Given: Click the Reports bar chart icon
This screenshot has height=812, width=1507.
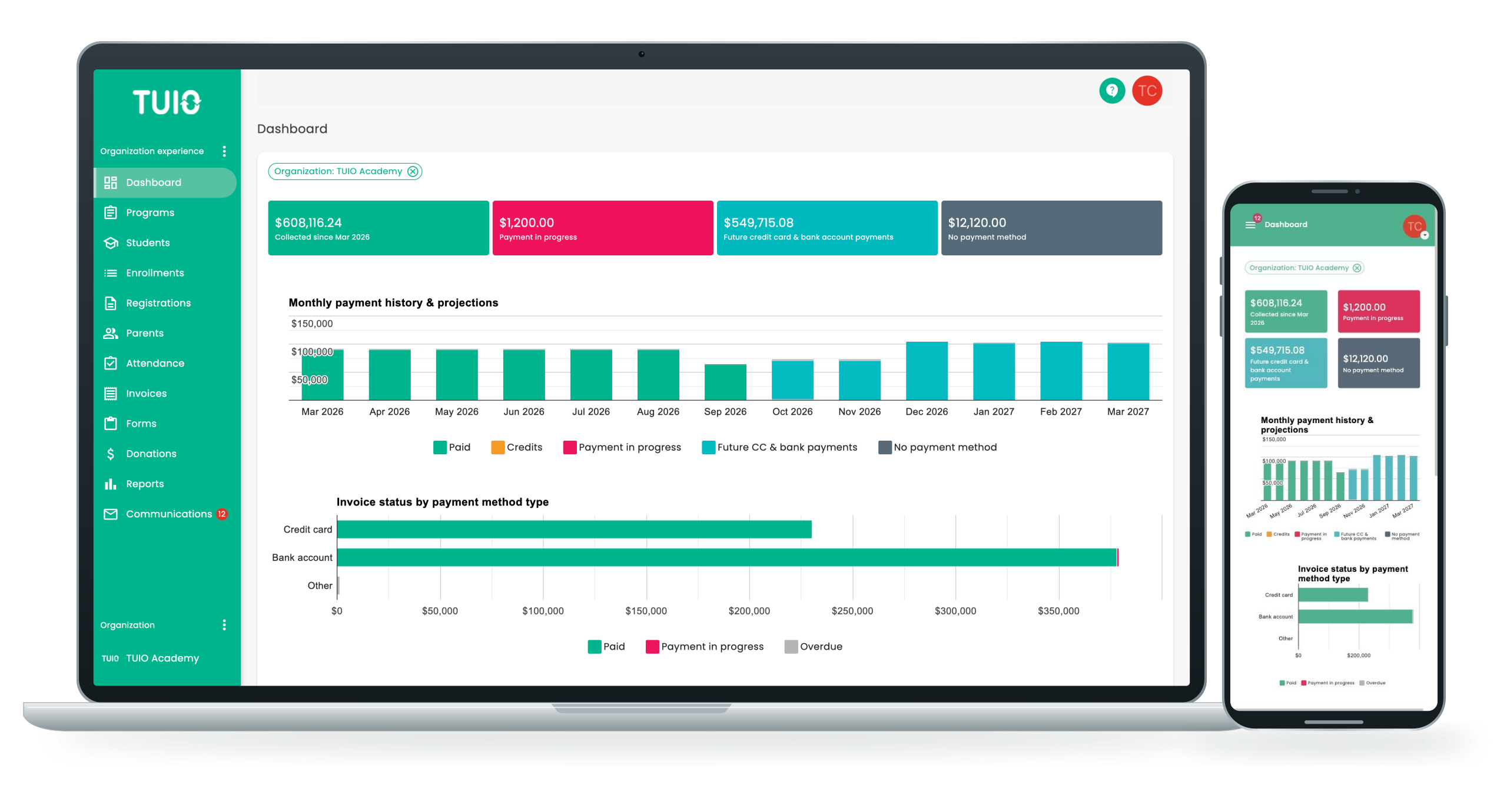Looking at the screenshot, I should coord(110,484).
